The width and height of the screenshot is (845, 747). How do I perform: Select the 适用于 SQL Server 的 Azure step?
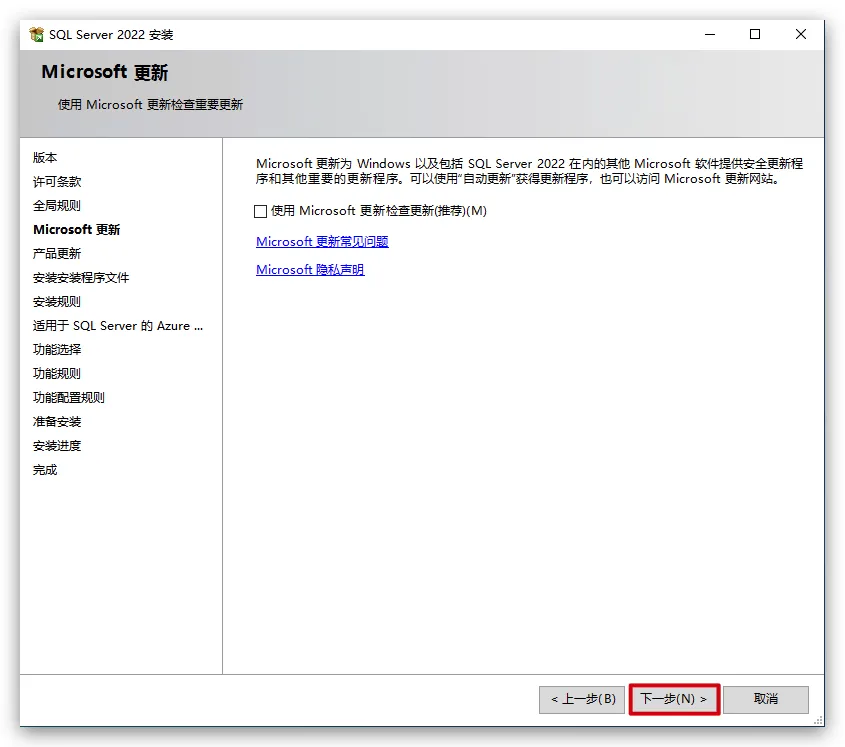point(117,326)
